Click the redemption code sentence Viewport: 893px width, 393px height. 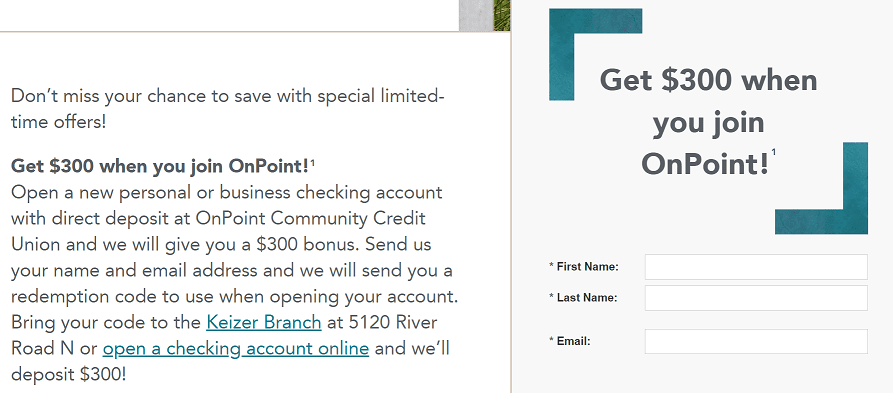tap(235, 283)
